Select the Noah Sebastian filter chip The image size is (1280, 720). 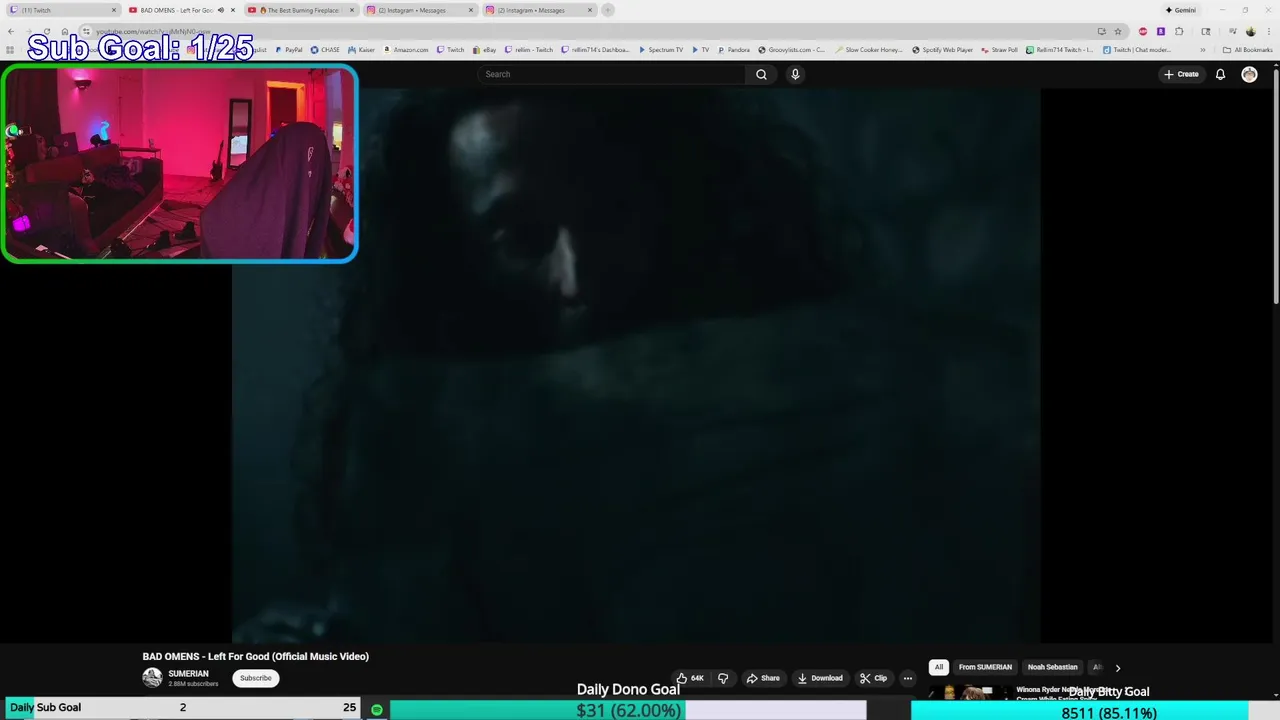pyautogui.click(x=1052, y=667)
